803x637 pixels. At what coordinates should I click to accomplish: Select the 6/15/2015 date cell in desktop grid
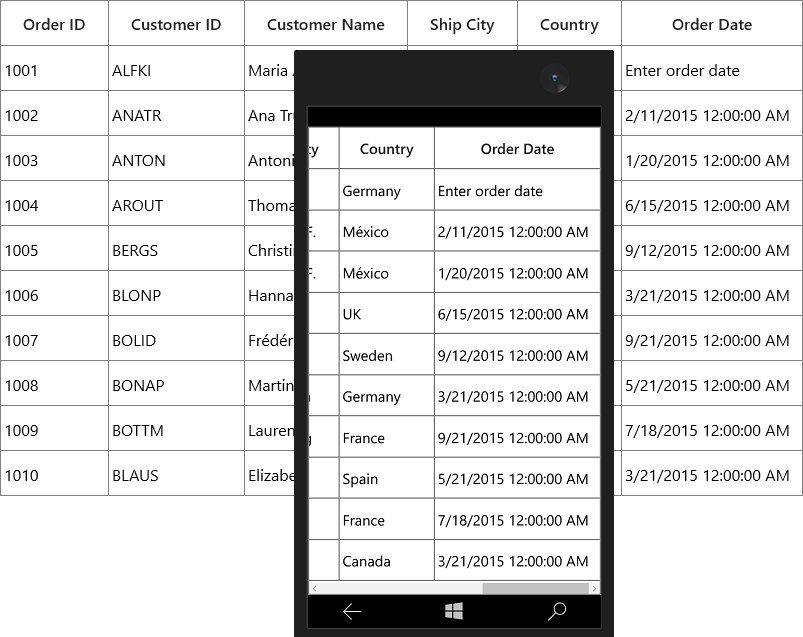(712, 203)
